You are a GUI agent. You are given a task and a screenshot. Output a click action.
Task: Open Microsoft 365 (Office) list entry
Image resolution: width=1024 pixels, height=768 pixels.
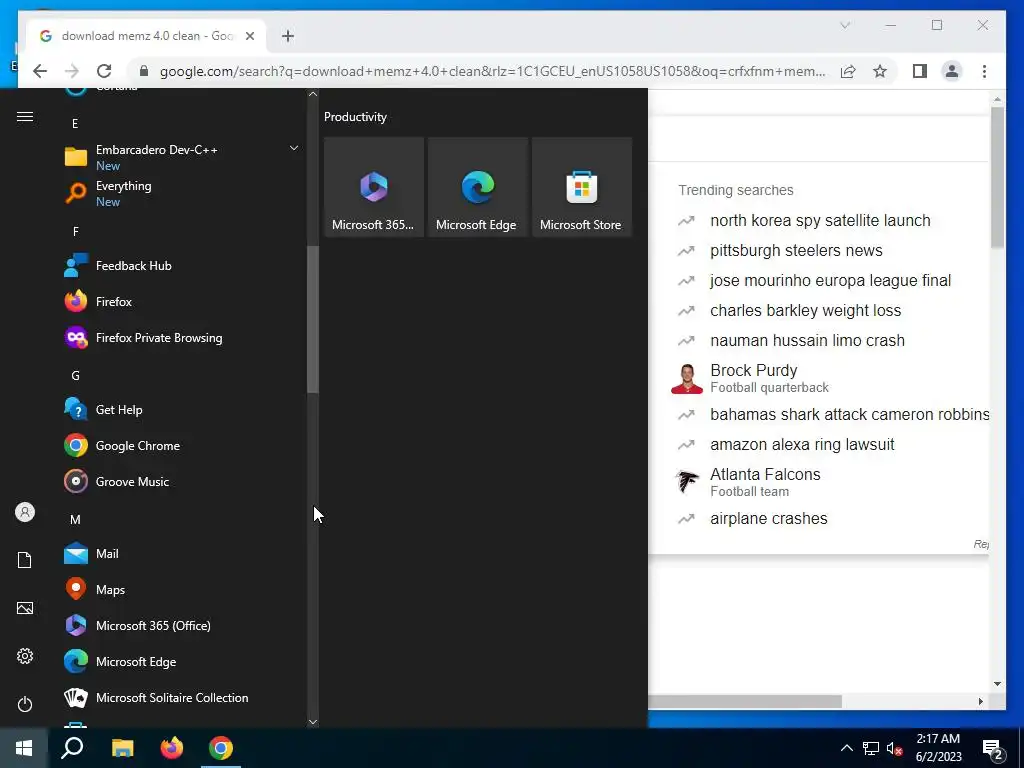[x=181, y=626]
